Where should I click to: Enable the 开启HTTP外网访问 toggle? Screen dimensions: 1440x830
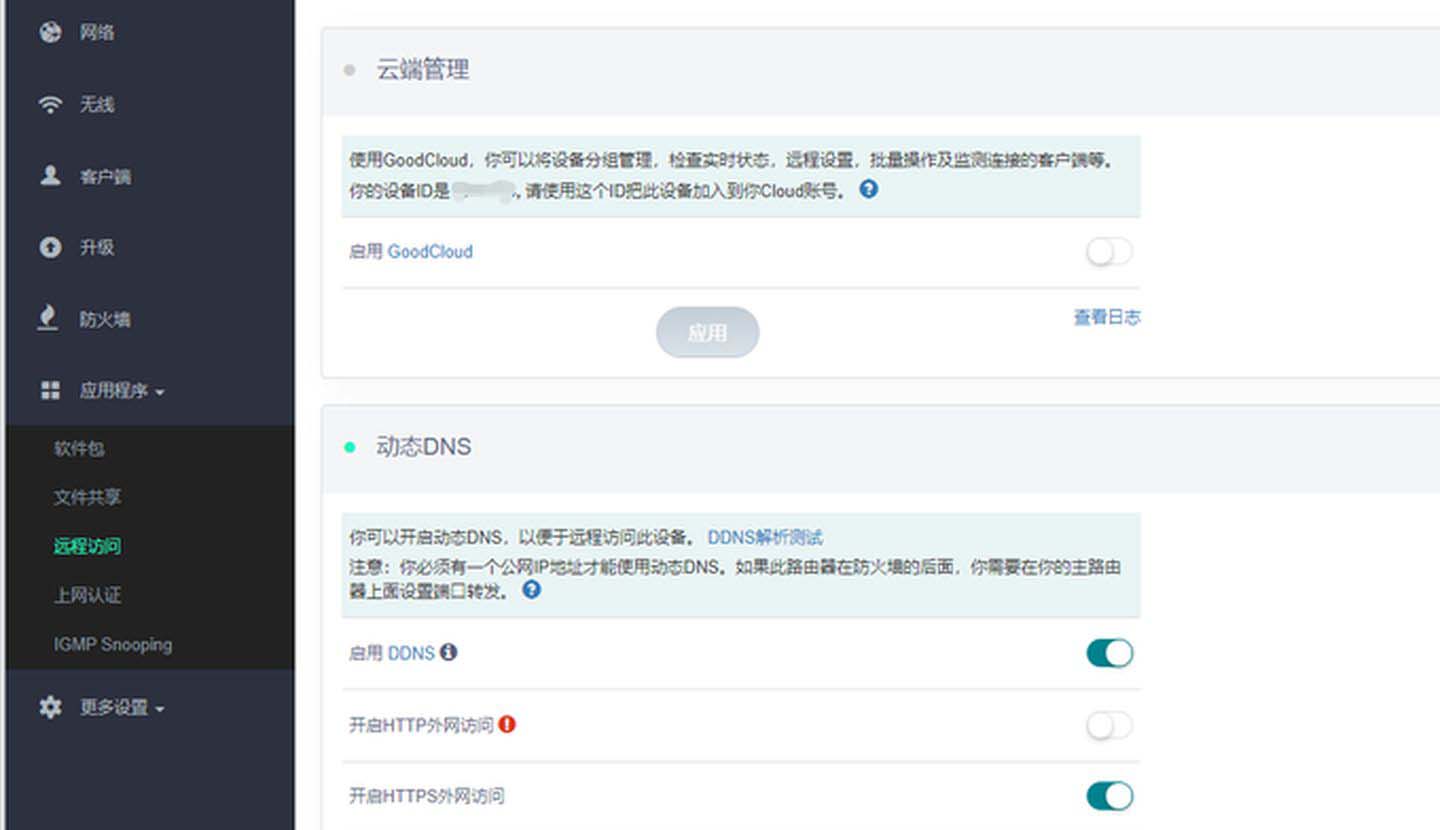point(1109,725)
